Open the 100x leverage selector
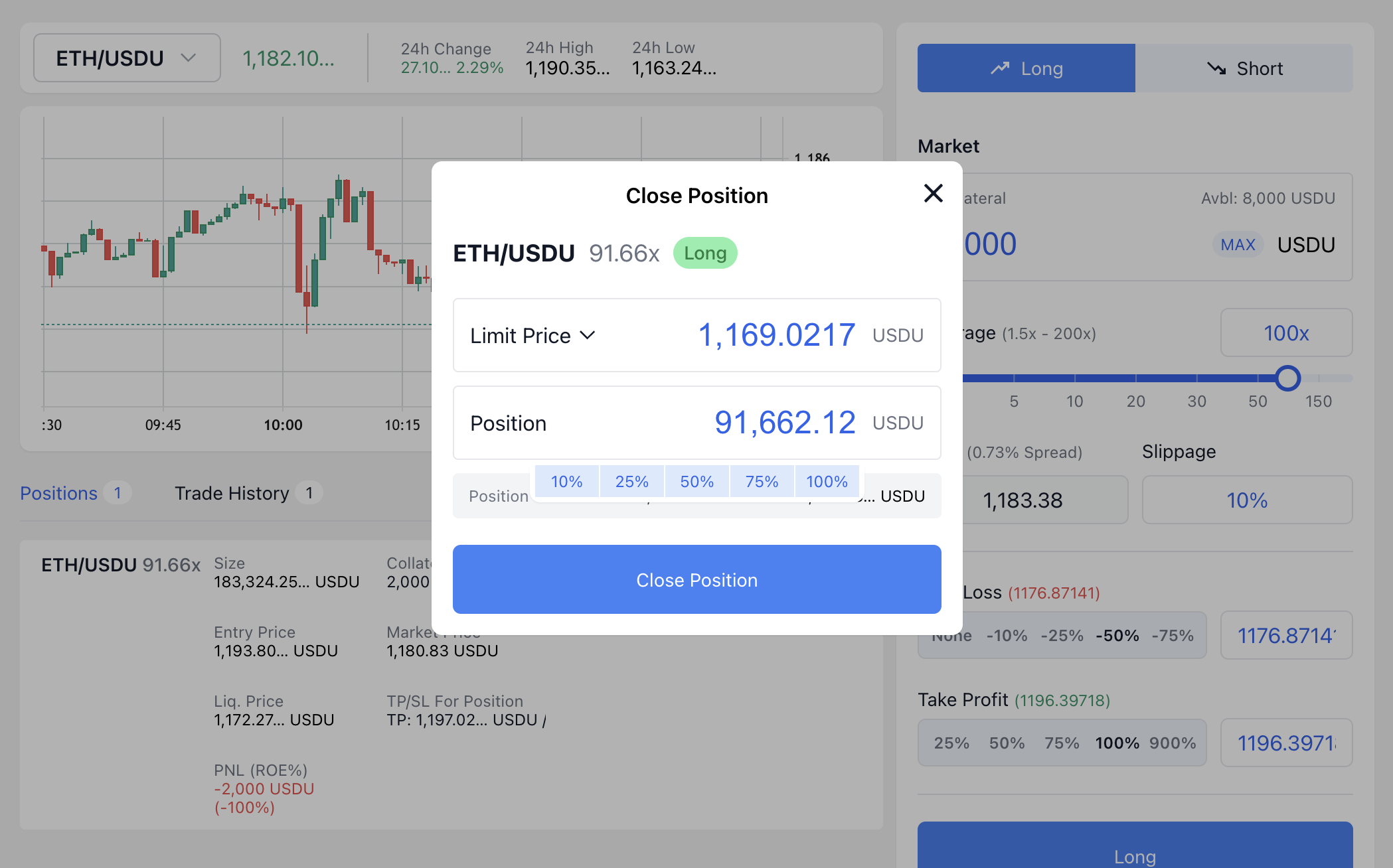Screen dimensions: 1393x868 point(1285,333)
